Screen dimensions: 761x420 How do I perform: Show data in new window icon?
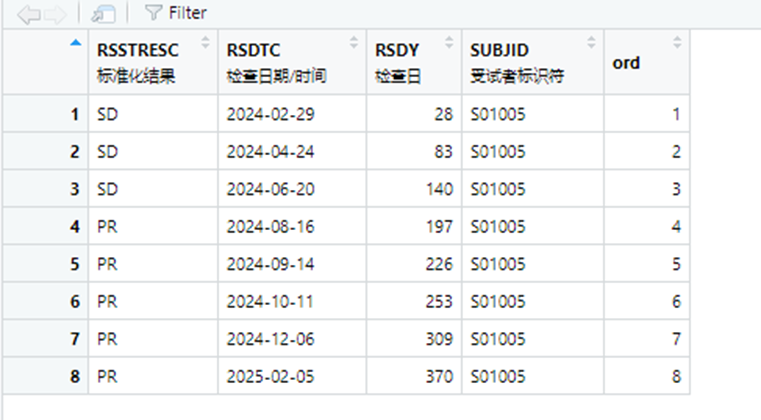click(x=102, y=13)
